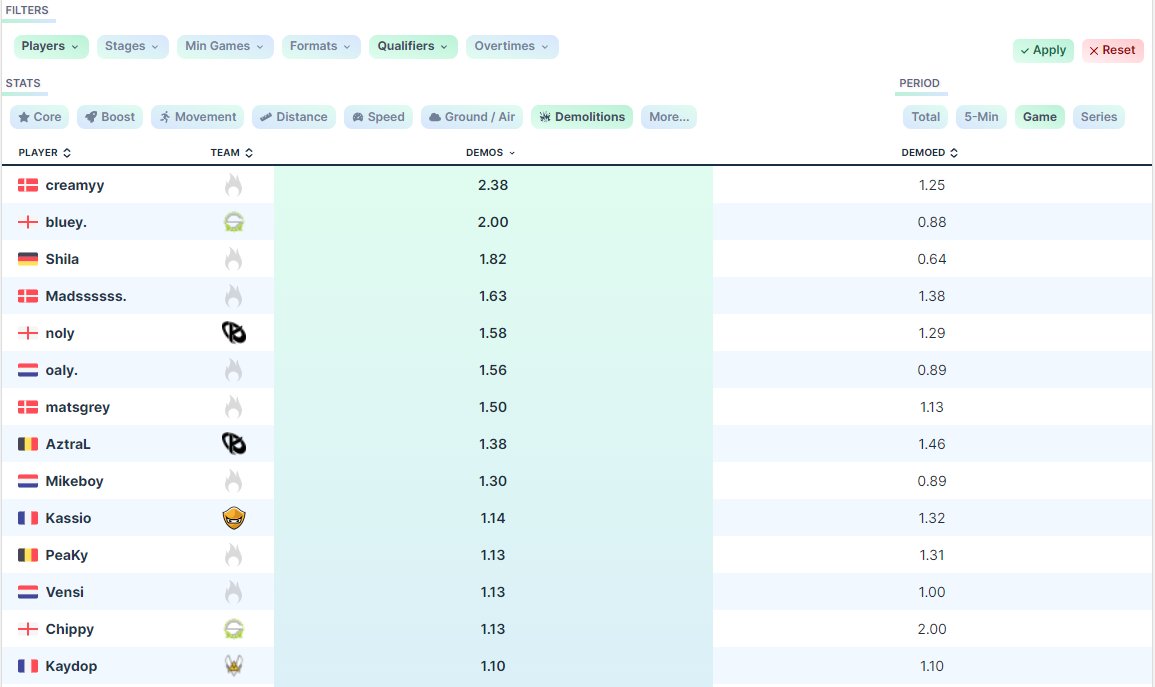Screen dimensions: 1155x687
Task: Set the period to Total
Action: point(925,117)
